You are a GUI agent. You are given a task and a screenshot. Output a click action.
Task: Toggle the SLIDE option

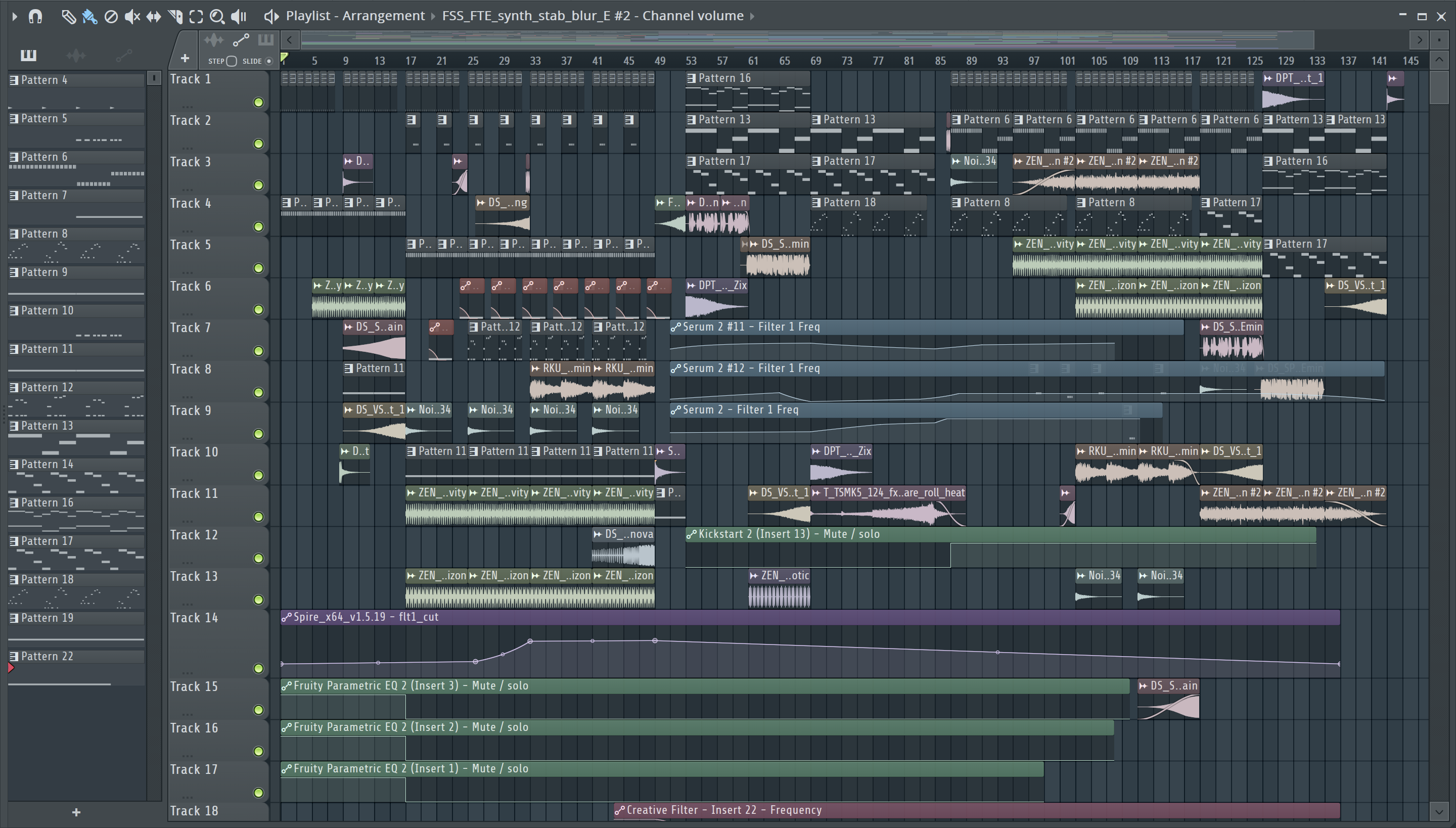pyautogui.click(x=269, y=61)
